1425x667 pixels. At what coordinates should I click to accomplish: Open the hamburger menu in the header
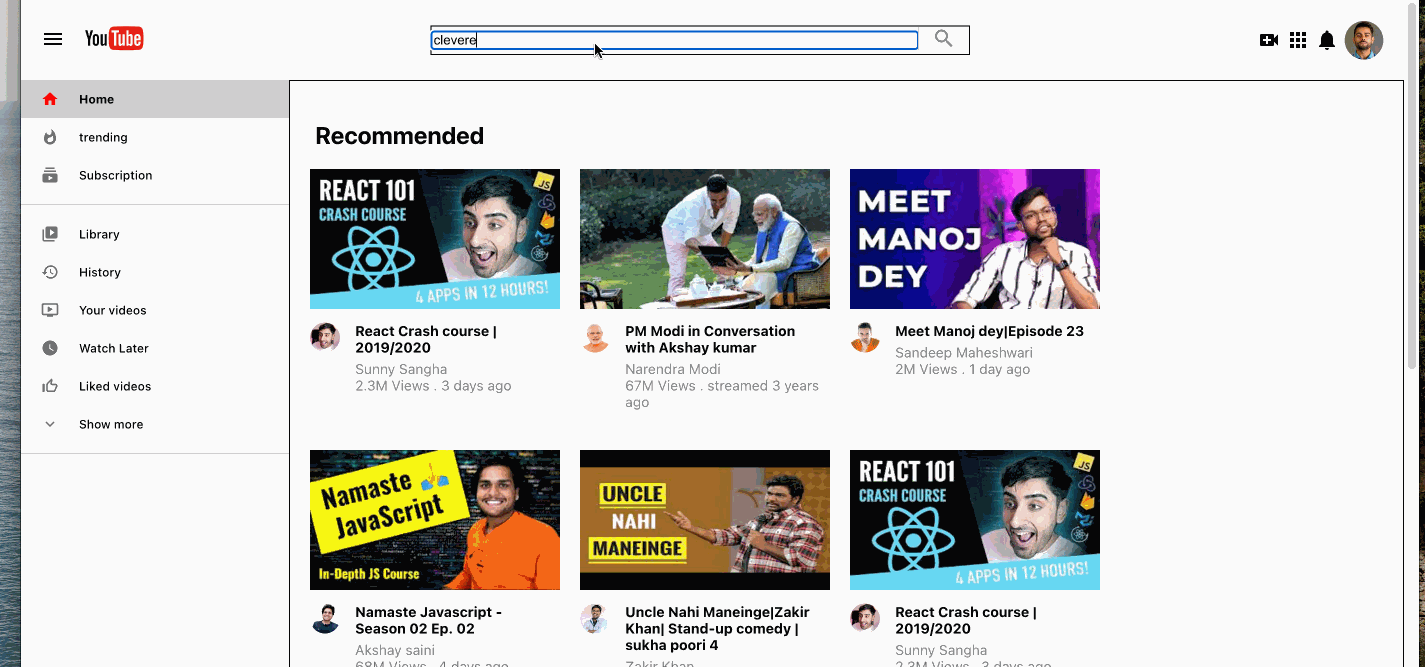53,39
